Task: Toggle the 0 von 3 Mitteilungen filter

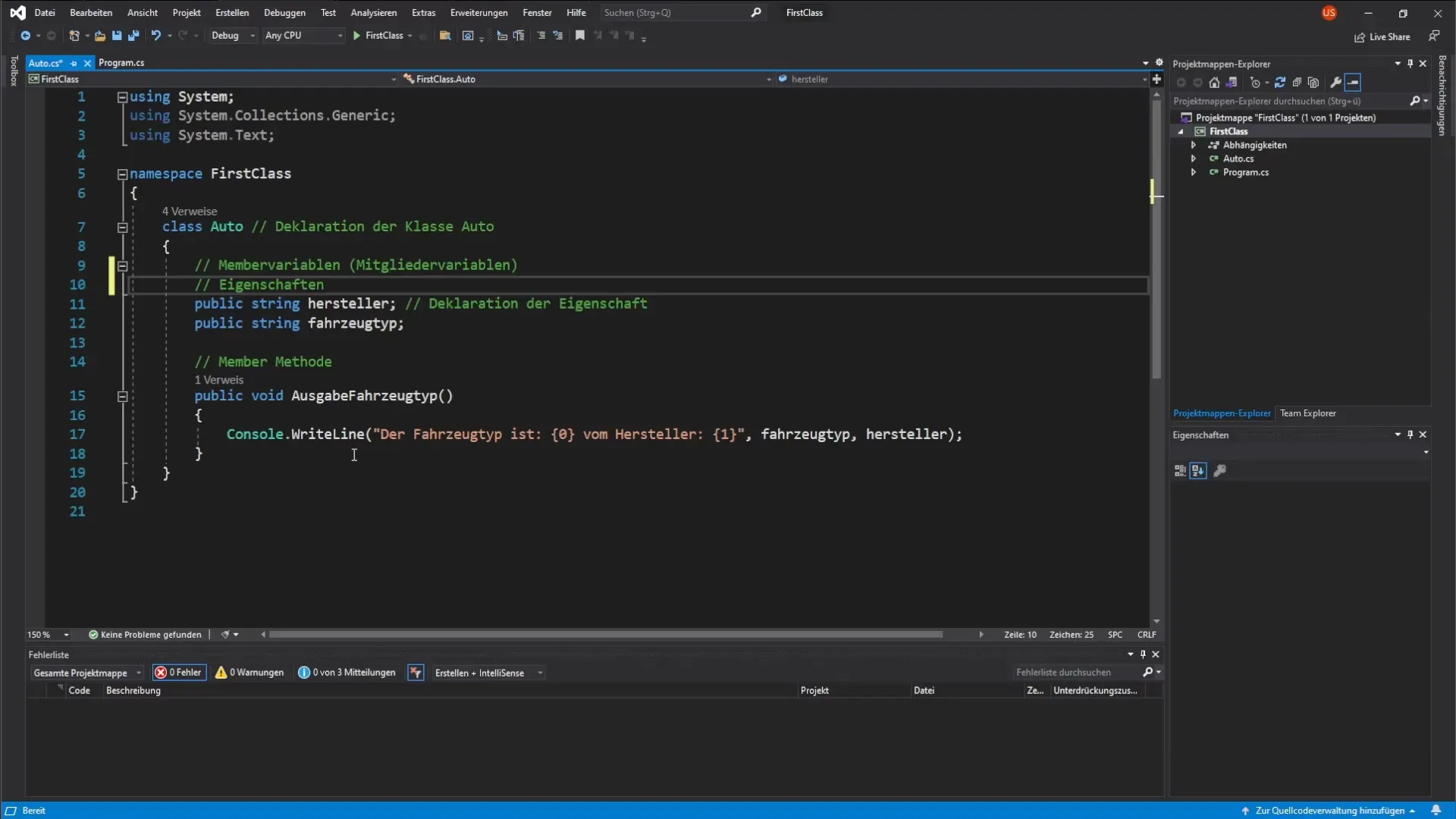Action: pyautogui.click(x=347, y=673)
